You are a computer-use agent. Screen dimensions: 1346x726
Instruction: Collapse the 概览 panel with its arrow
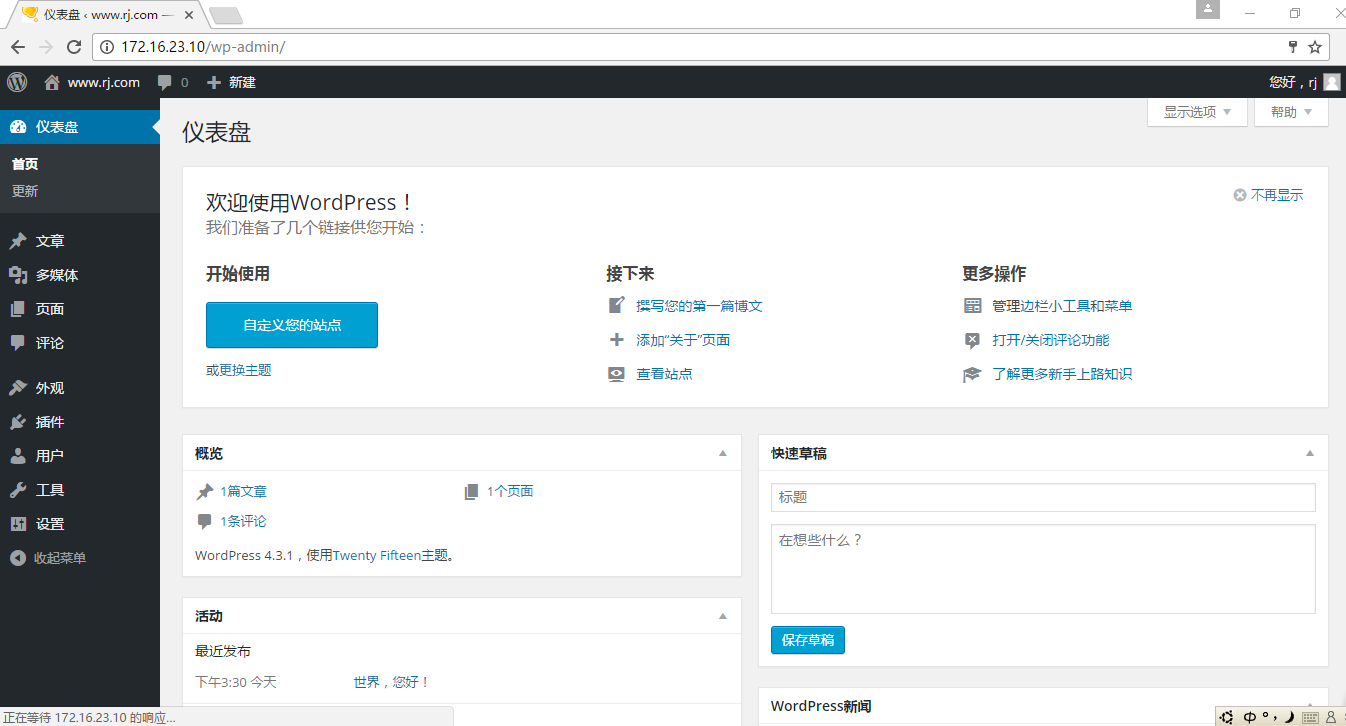tap(723, 454)
